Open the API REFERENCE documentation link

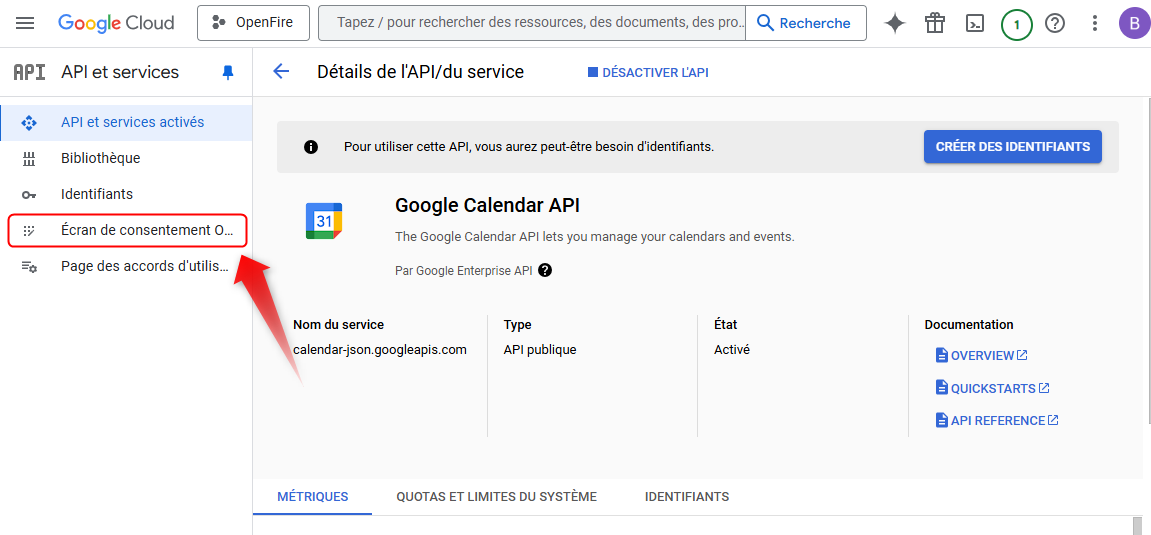[998, 421]
